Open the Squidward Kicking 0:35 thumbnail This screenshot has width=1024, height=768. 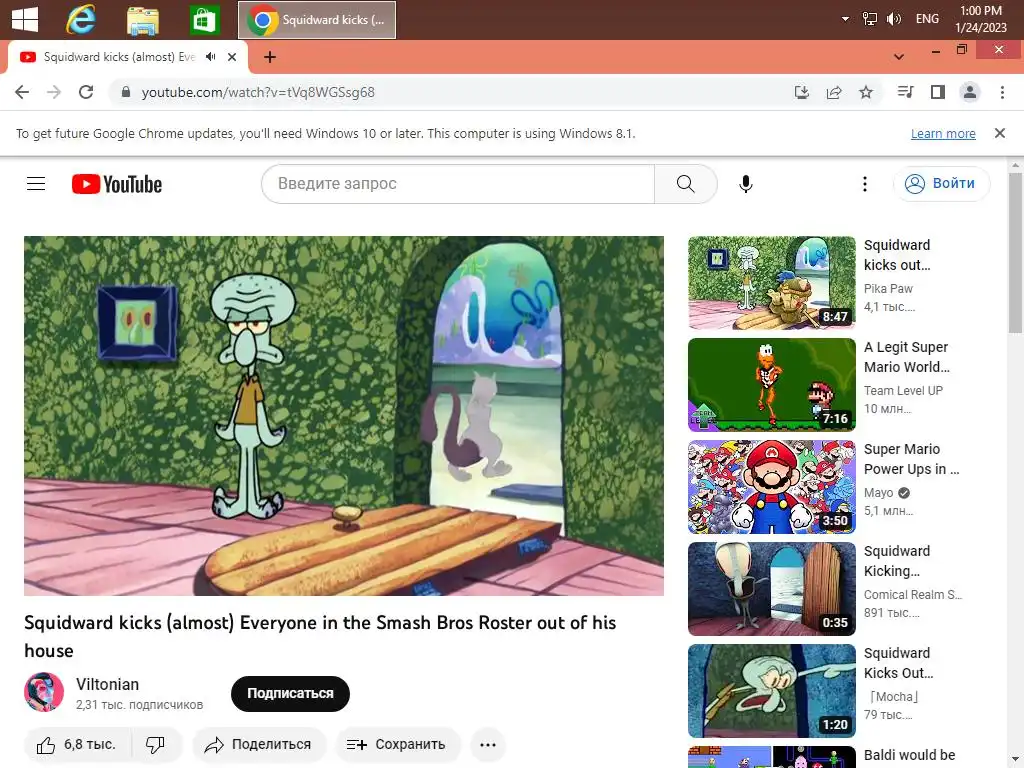(771, 588)
